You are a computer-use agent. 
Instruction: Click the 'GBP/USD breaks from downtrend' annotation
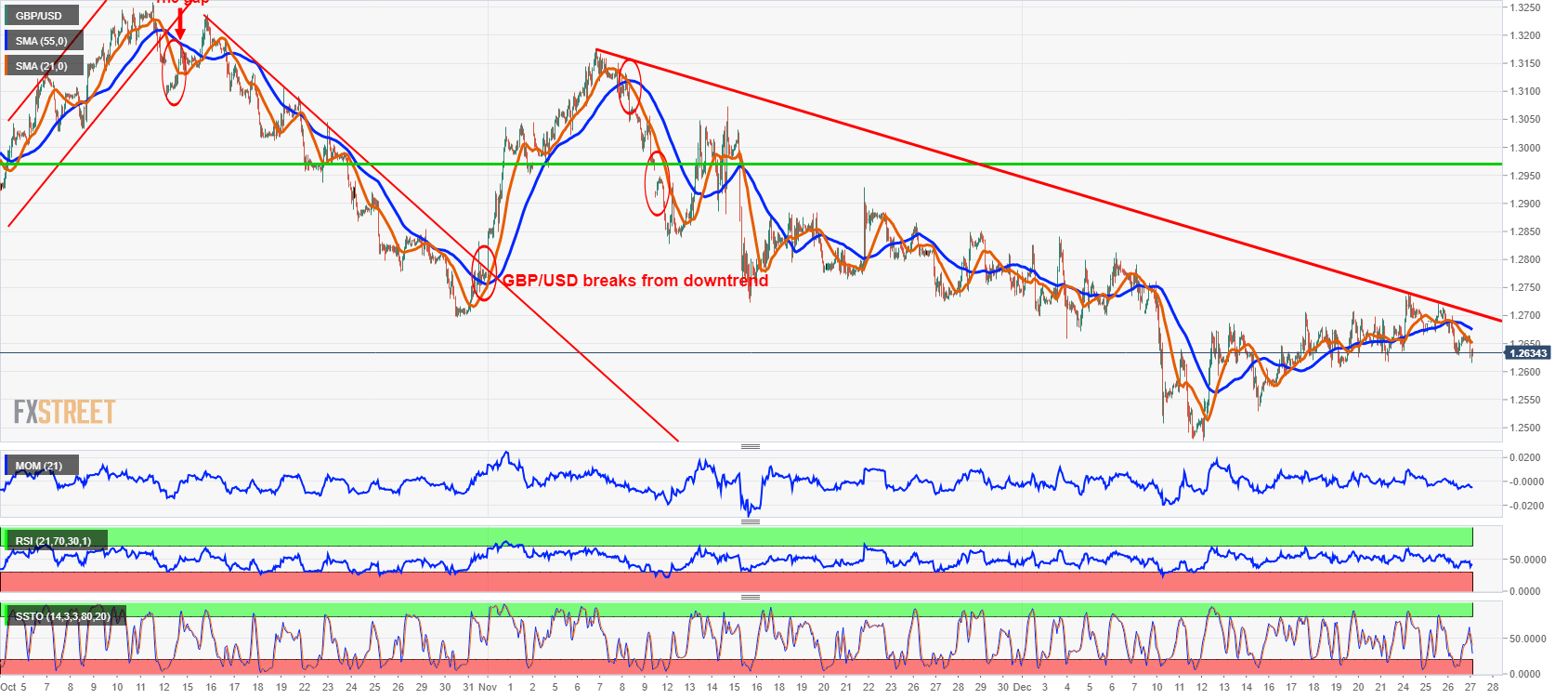pos(635,280)
